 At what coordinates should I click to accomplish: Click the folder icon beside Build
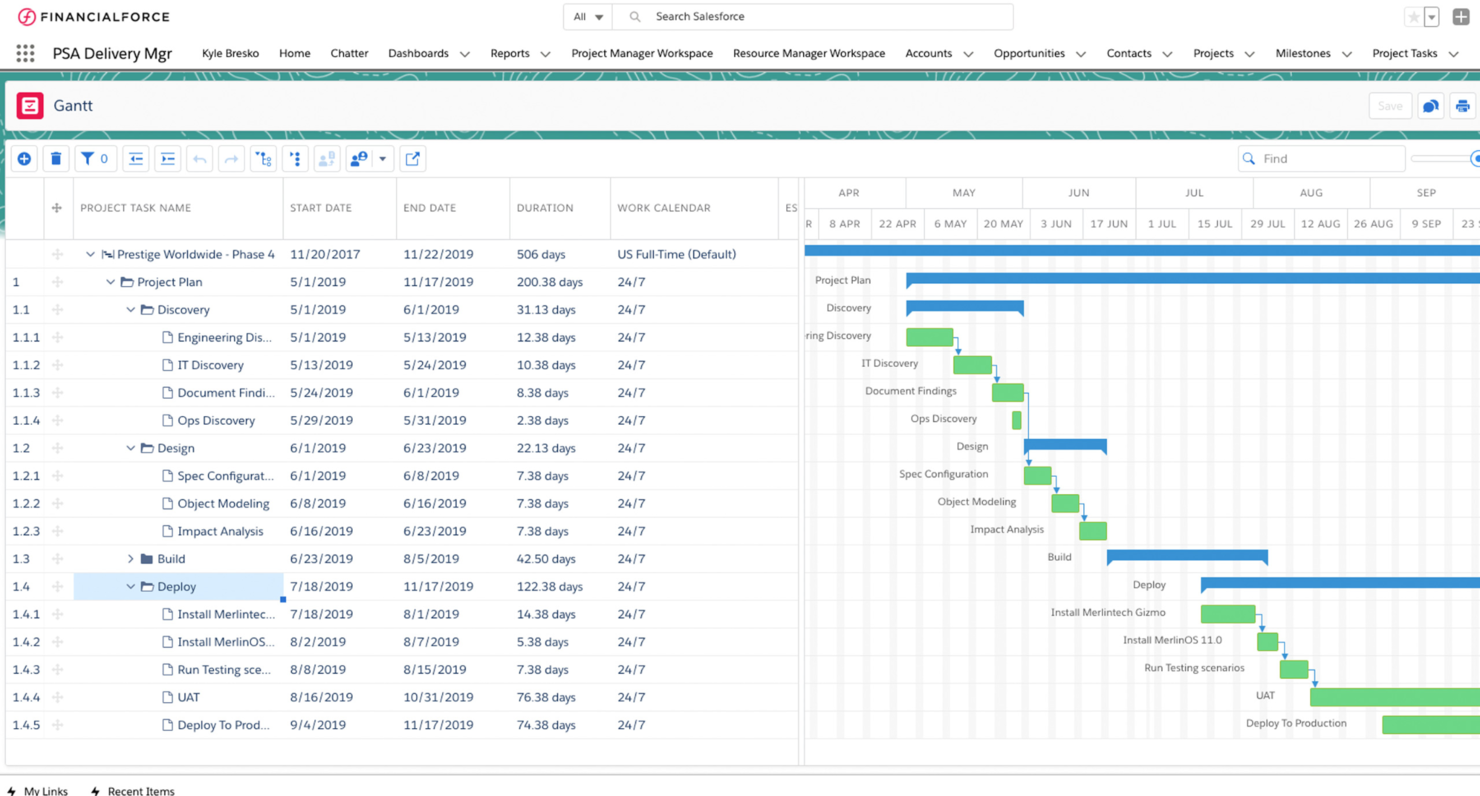(147, 558)
